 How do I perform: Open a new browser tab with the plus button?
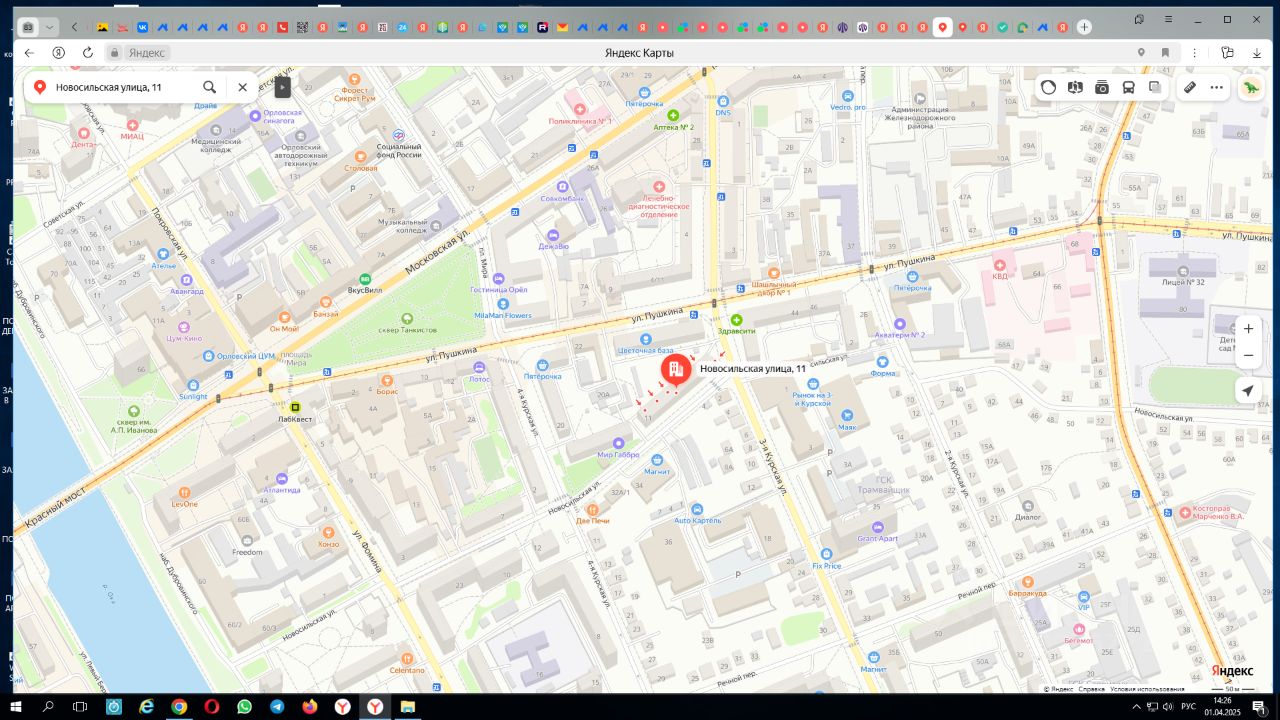[x=1084, y=27]
